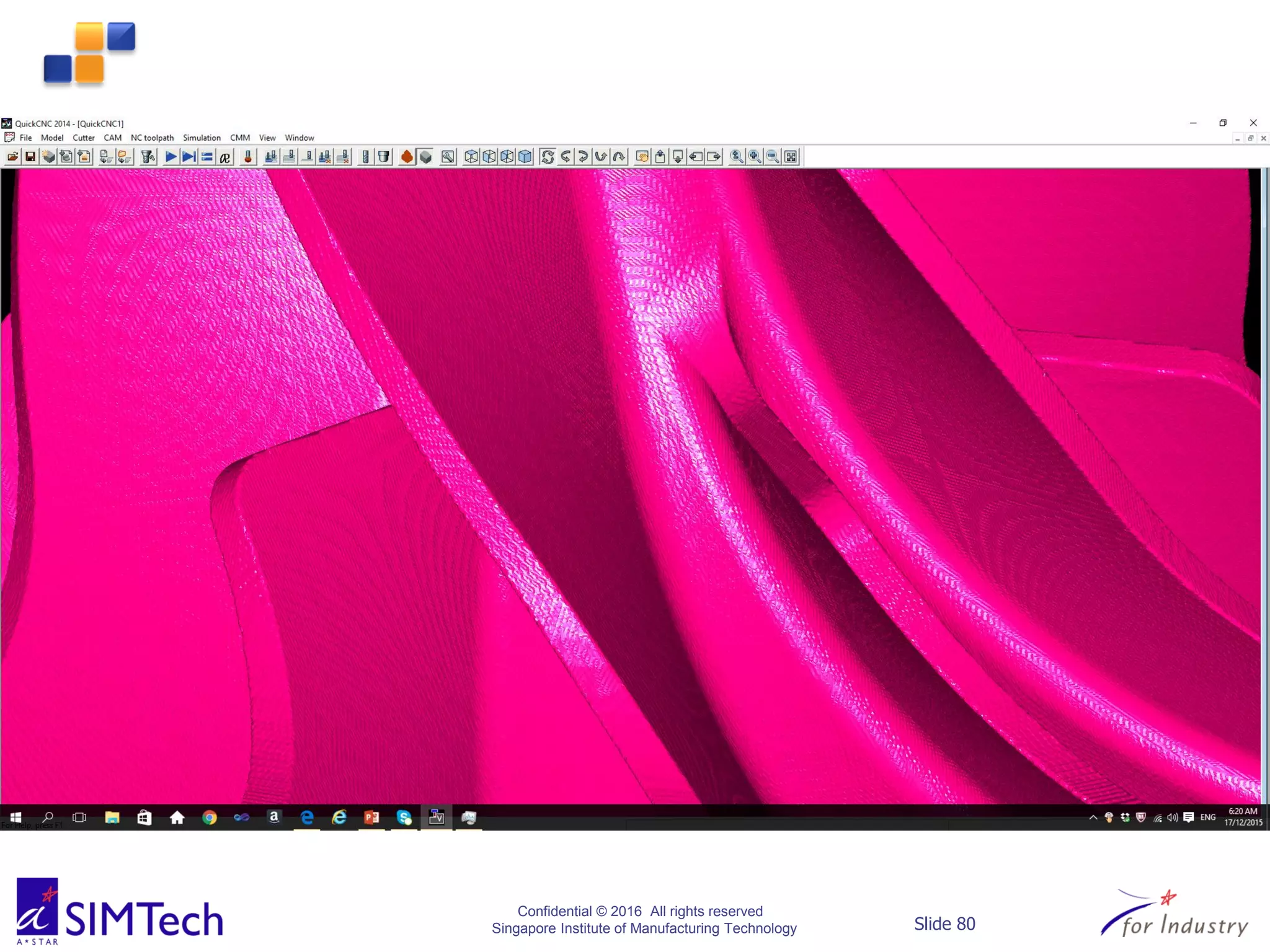Show hidden system tray icons chevron

[x=1093, y=818]
